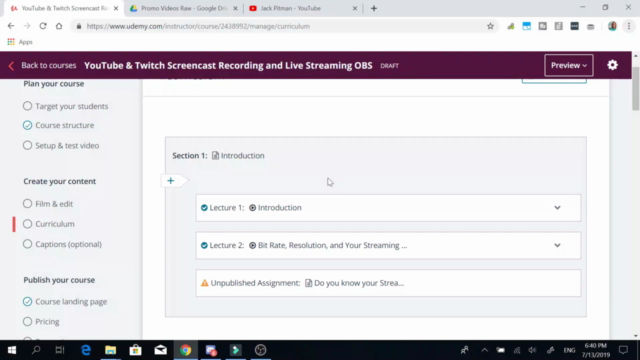Go to the browser home page icon
The width and height of the screenshot is (640, 360).
(59, 26)
